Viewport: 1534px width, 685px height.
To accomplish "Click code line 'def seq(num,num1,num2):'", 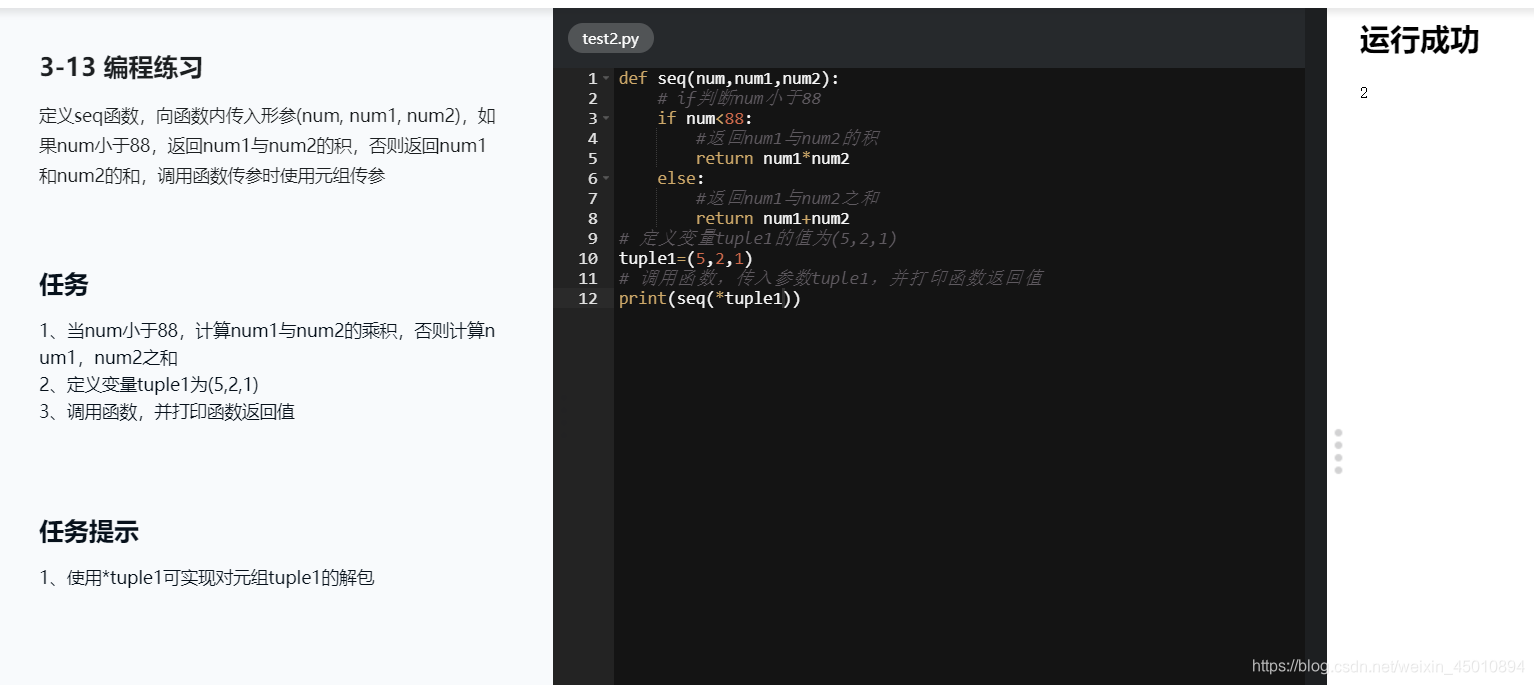I will click(729, 78).
